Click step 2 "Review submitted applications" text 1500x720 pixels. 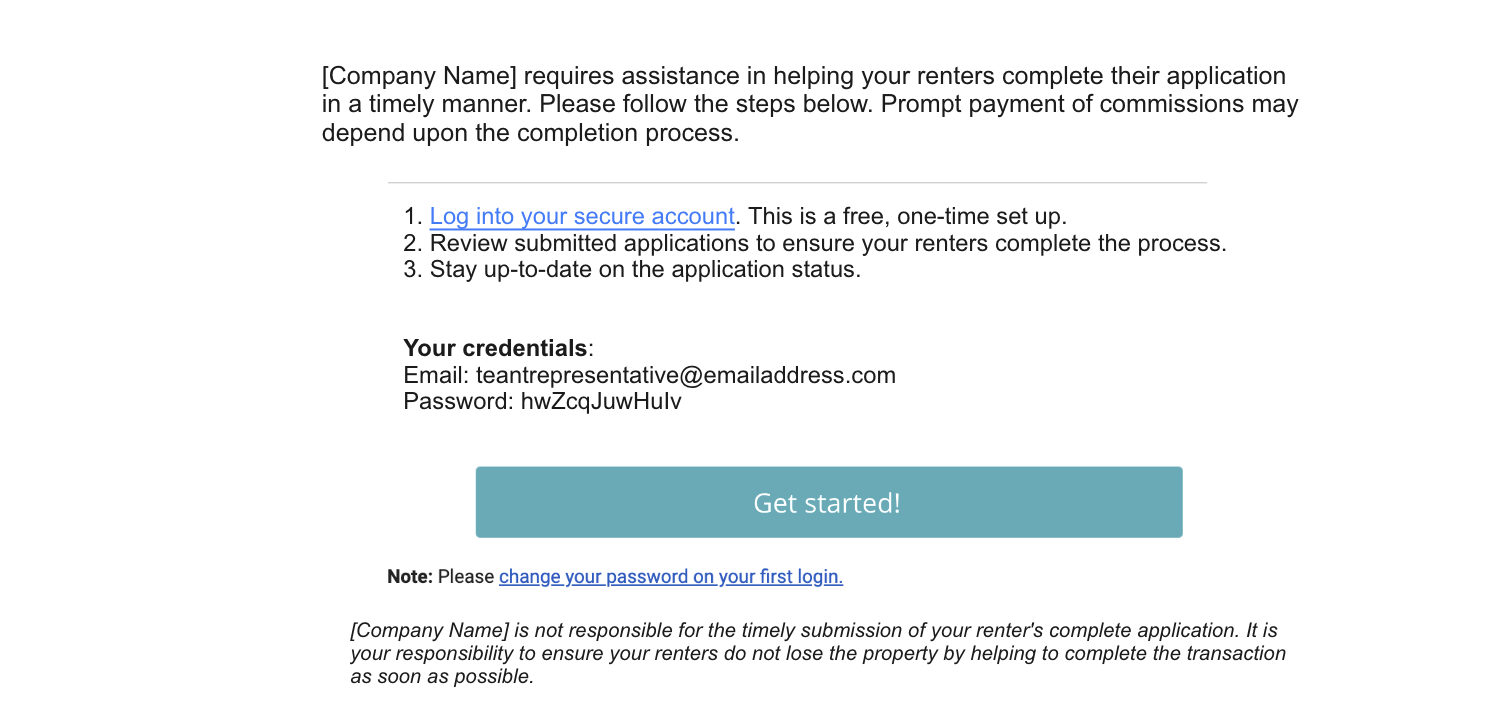827,243
